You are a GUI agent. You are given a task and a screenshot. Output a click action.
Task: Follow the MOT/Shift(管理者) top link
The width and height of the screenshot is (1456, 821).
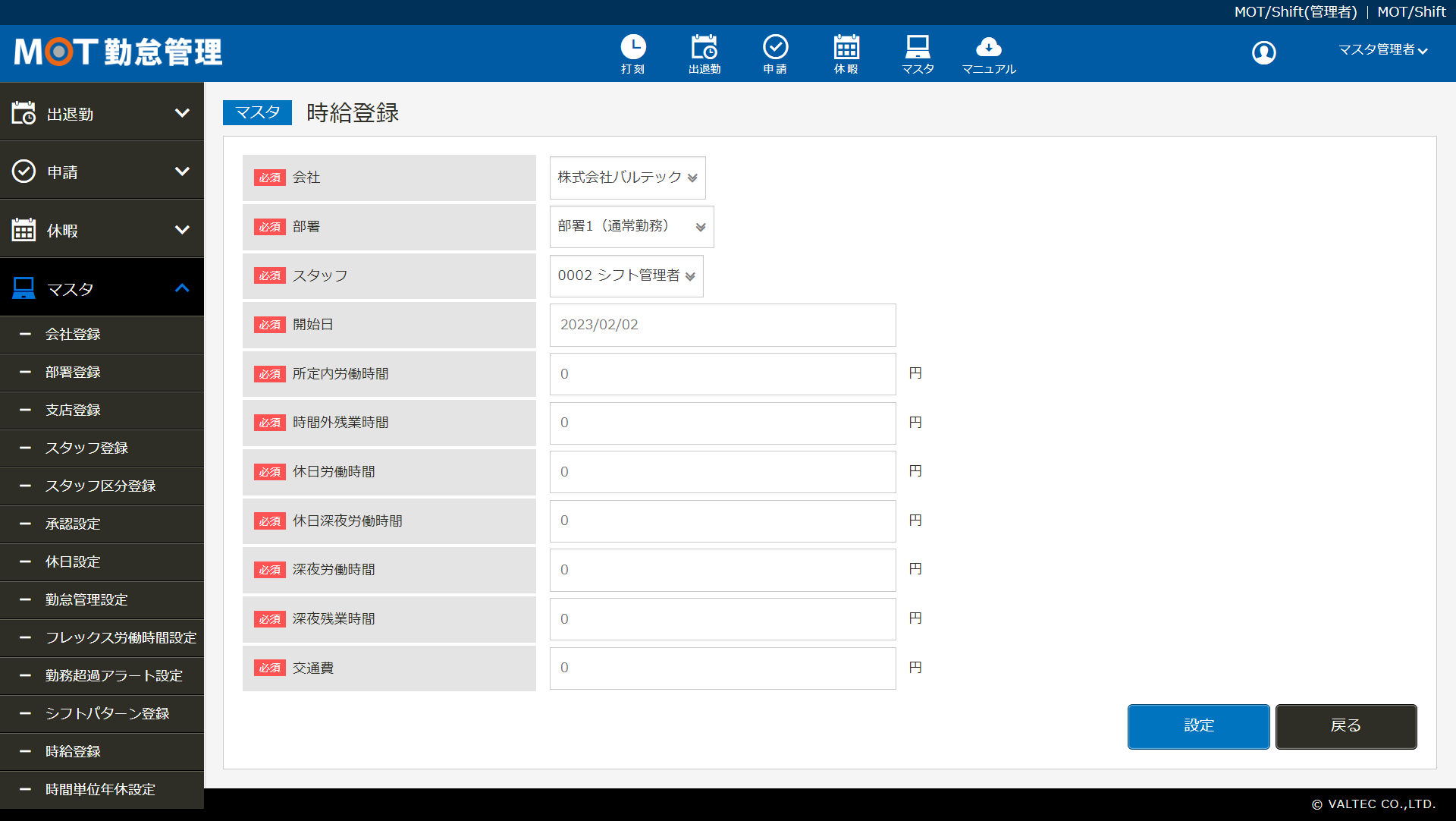[1295, 12]
